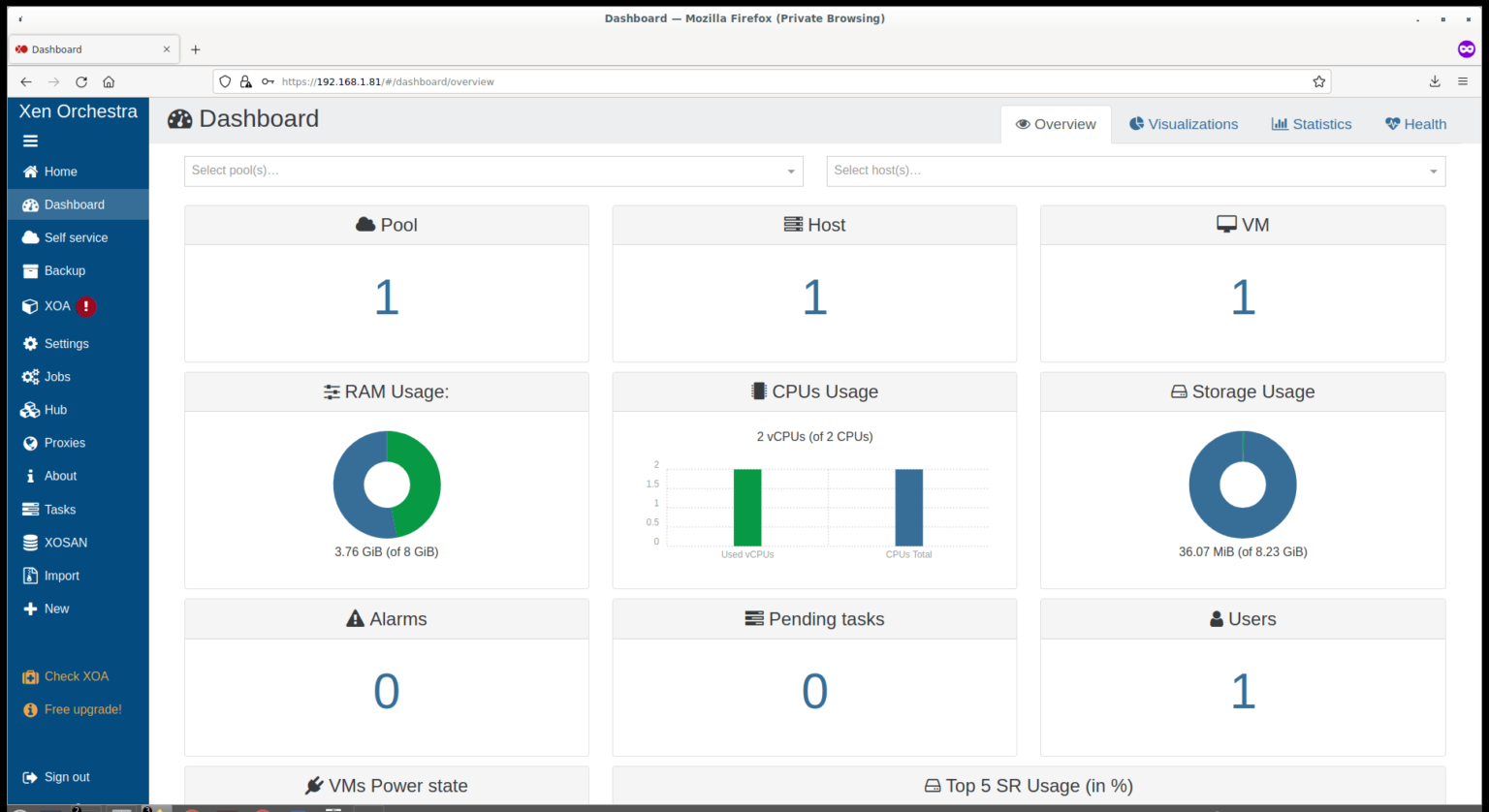The height and width of the screenshot is (812, 1489).
Task: Click the Sign out button
Action: (x=66, y=777)
